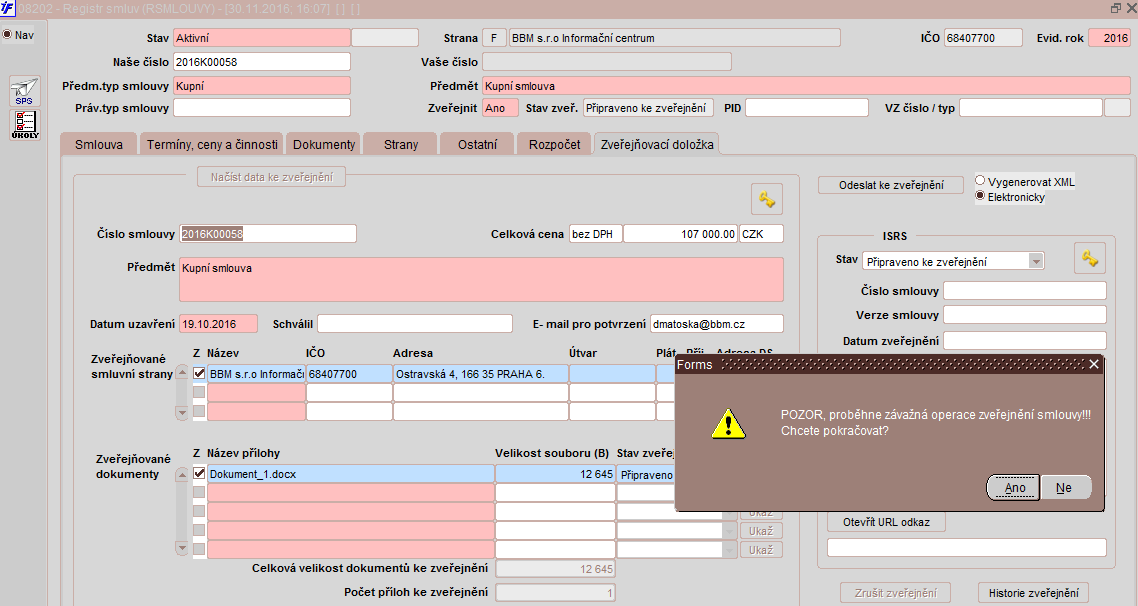
Task: Restore the window via title bar icon
Action: [x=1116, y=9]
